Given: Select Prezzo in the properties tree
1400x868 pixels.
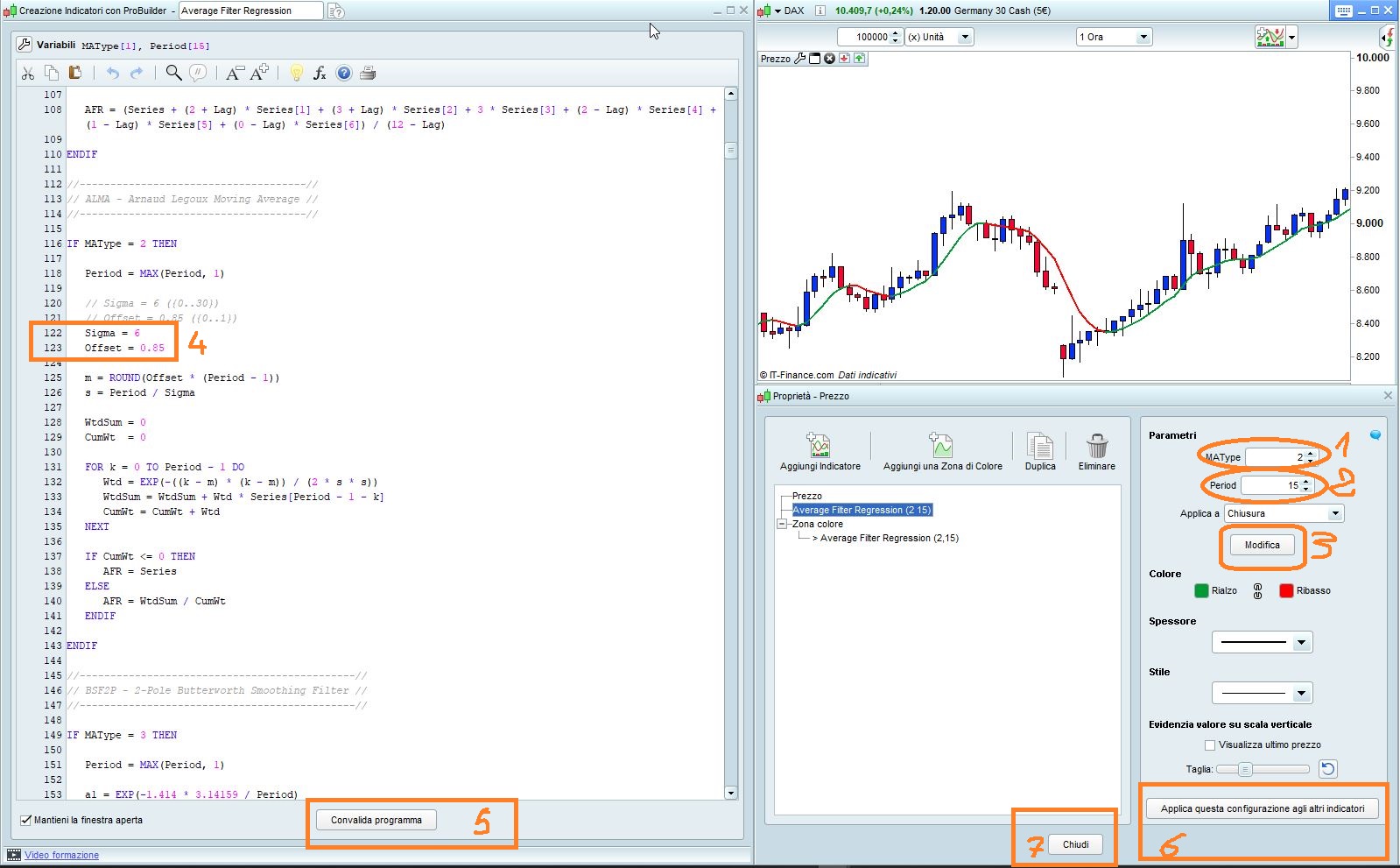Looking at the screenshot, I should pos(807,496).
